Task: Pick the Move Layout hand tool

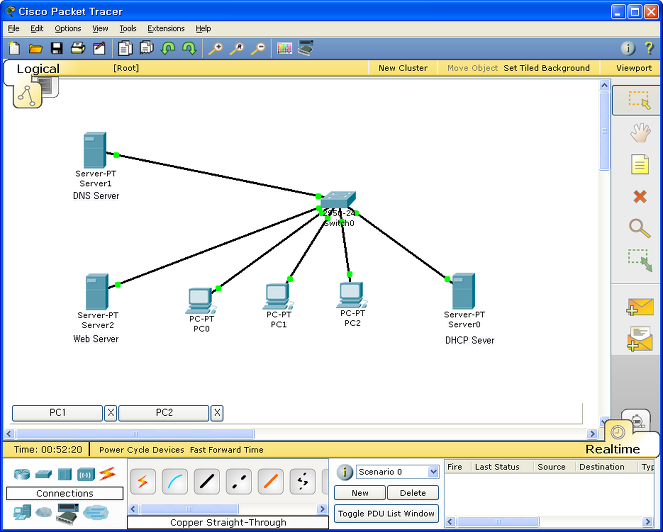Action: (x=640, y=133)
